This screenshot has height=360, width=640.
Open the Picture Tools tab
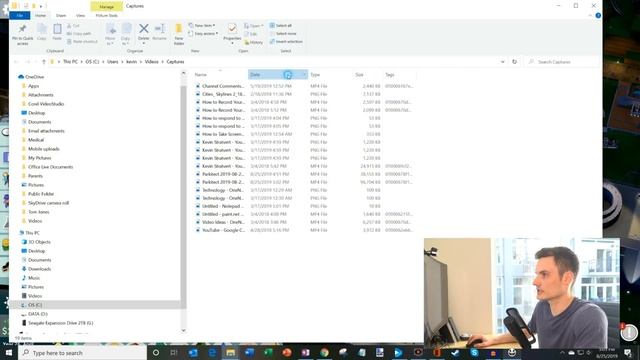coord(107,16)
